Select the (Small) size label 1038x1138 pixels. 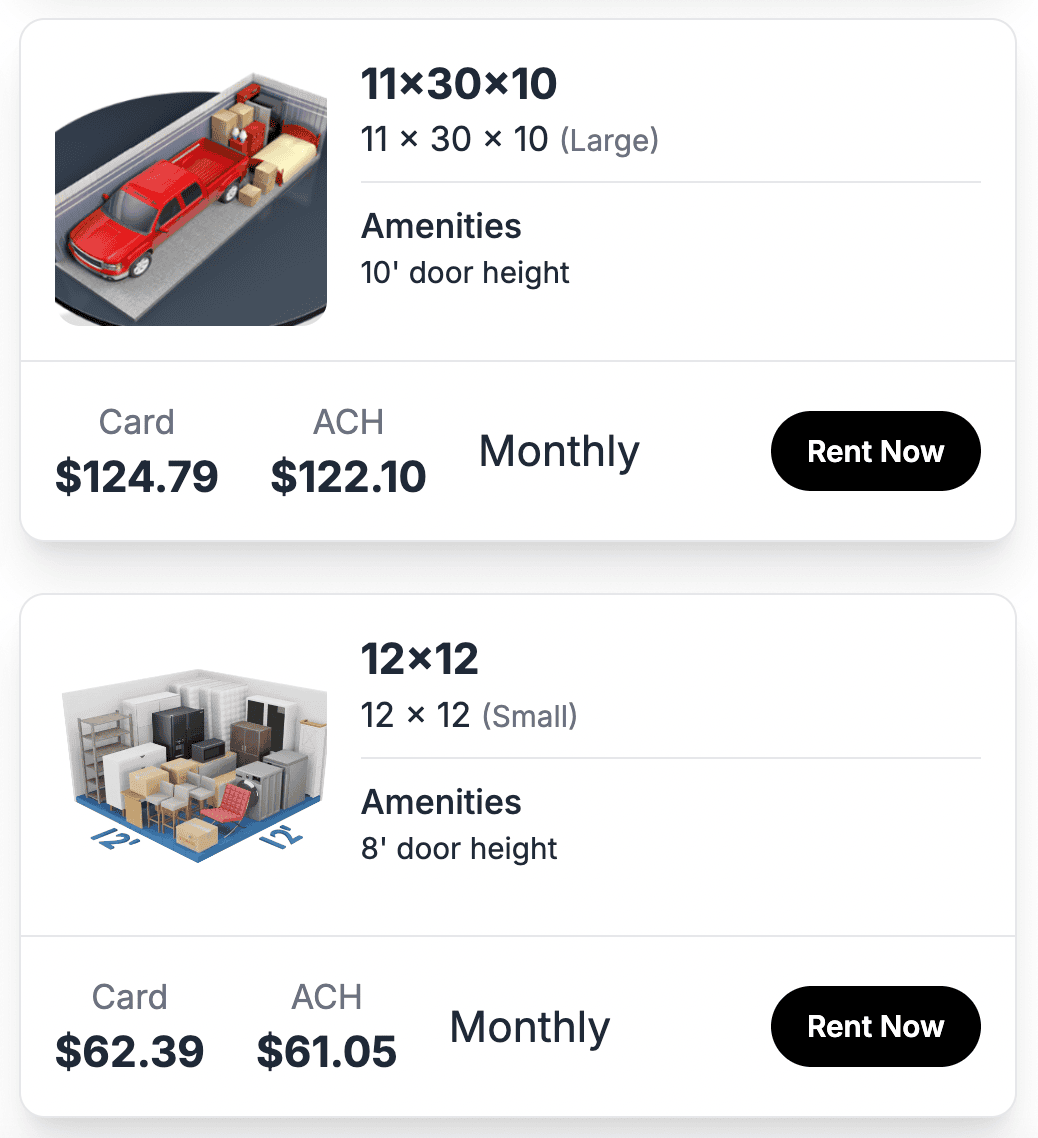tap(531, 717)
